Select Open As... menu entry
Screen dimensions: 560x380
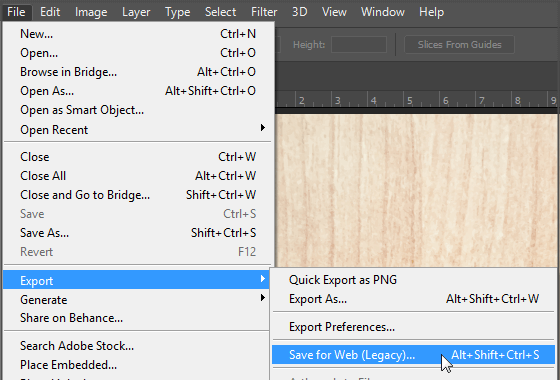(x=139, y=91)
